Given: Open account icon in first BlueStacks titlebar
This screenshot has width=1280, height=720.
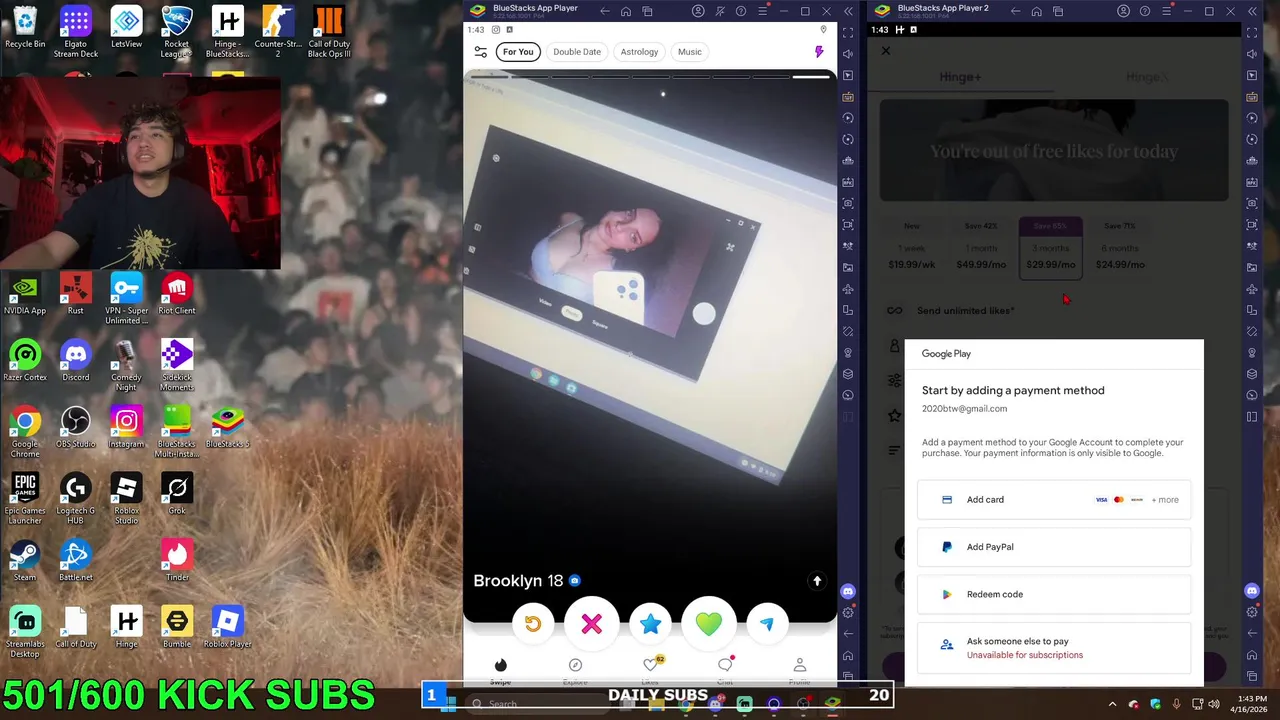Looking at the screenshot, I should [699, 11].
